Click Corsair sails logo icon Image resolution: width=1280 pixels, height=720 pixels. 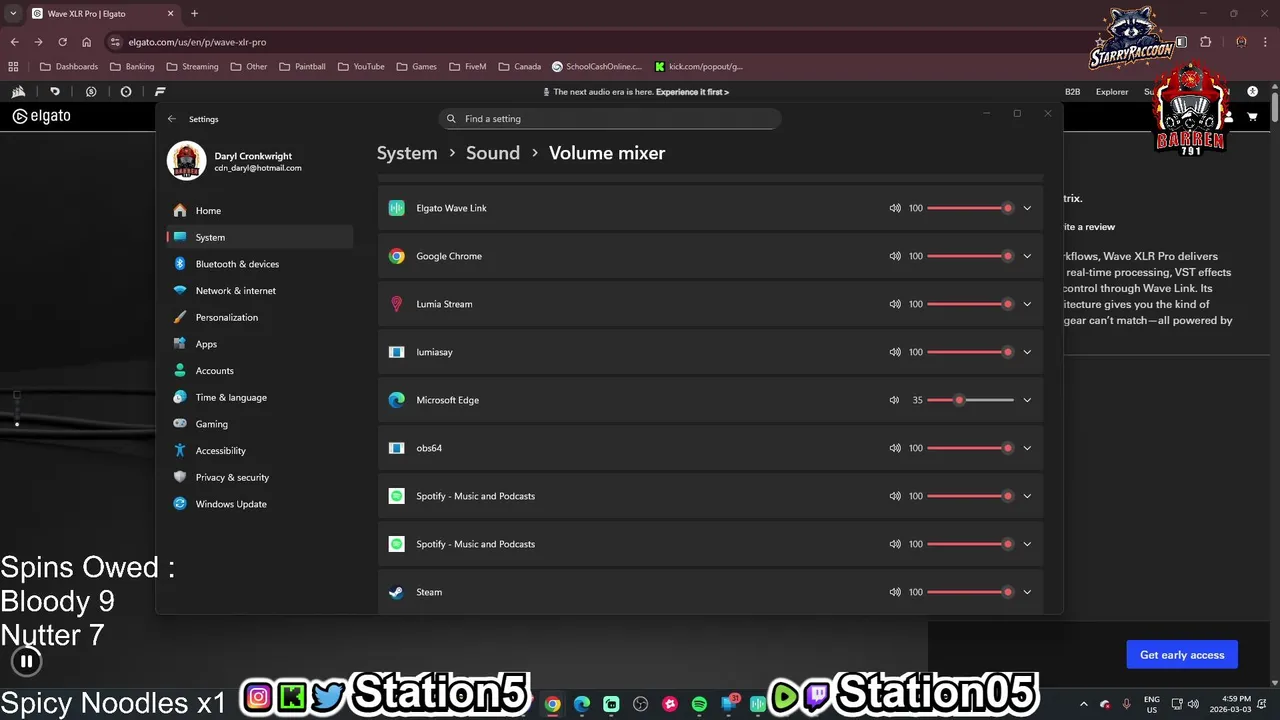point(19,92)
